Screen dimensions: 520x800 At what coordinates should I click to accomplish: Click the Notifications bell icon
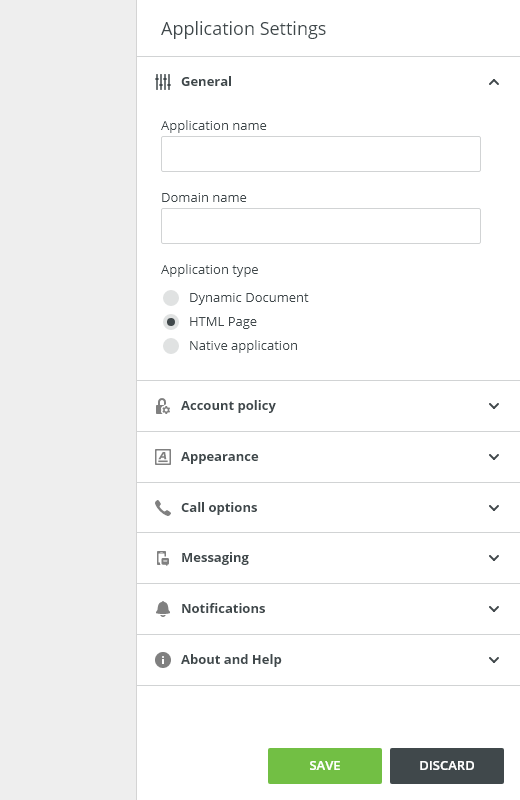pyautogui.click(x=163, y=609)
